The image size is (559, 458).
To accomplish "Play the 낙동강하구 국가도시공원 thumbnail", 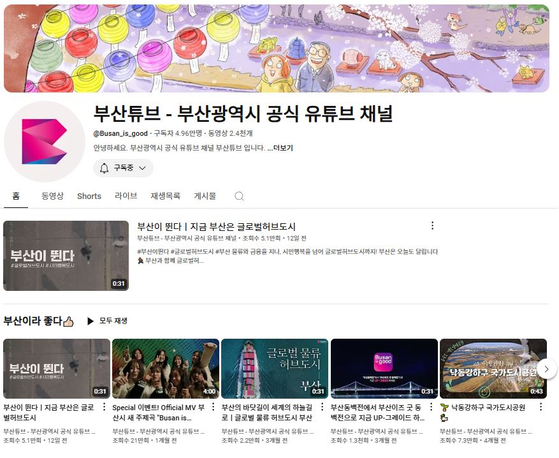I will click(493, 369).
